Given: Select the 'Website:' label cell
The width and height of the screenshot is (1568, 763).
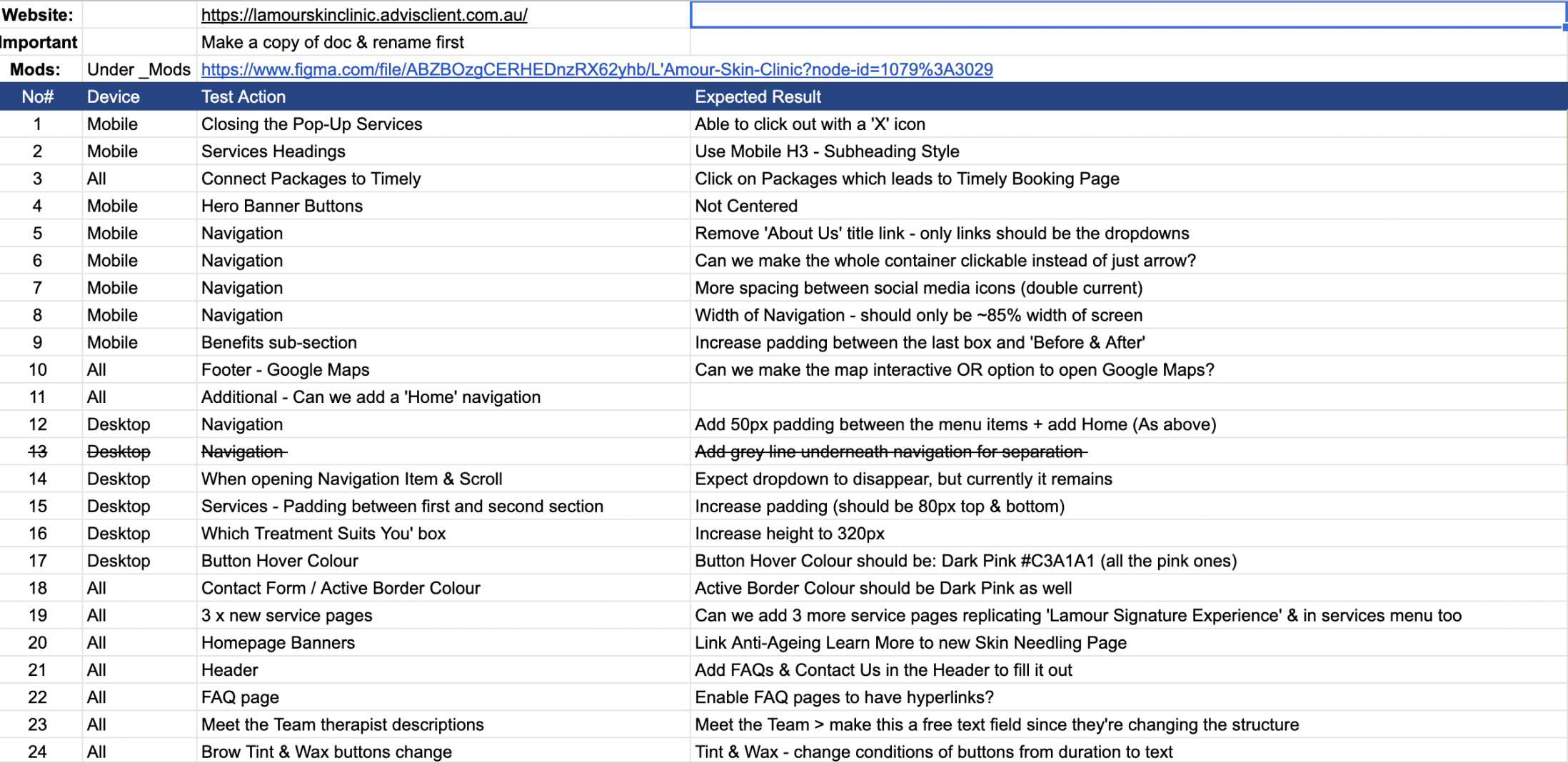Looking at the screenshot, I should tap(41, 15).
